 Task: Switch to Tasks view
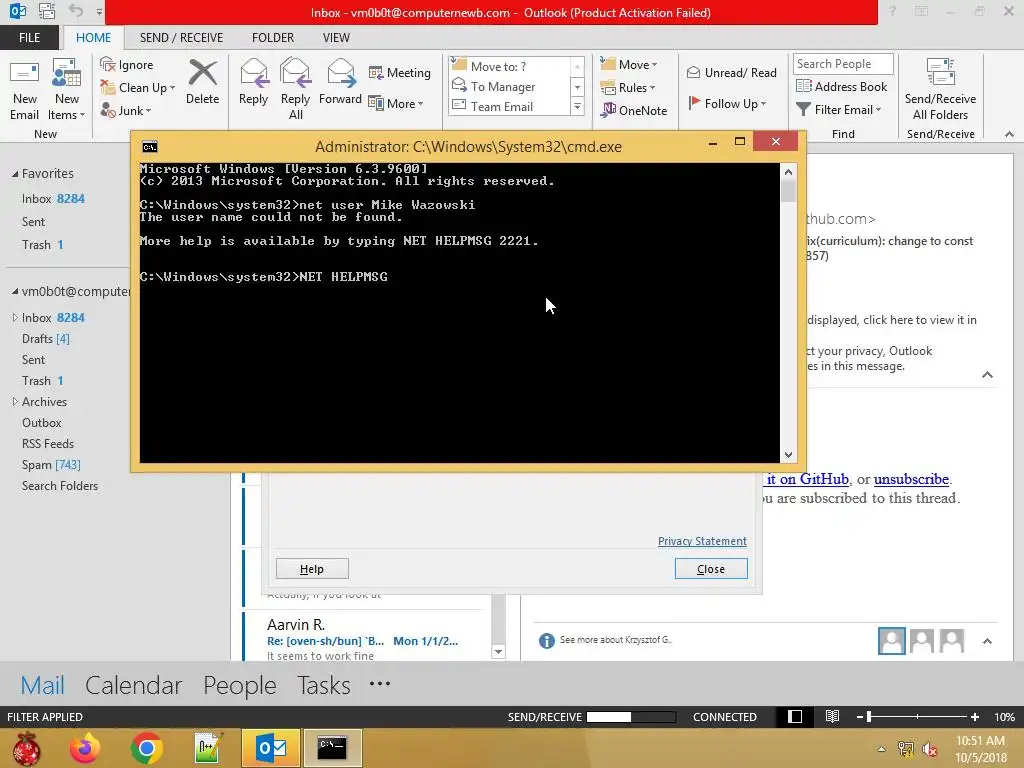tap(324, 685)
